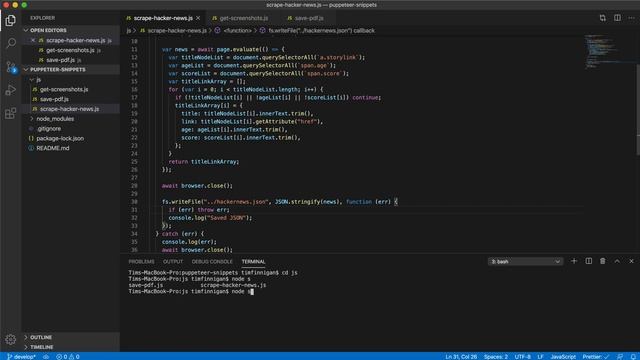Open notifications bell in status bar
640x360 pixels.
[633, 357]
